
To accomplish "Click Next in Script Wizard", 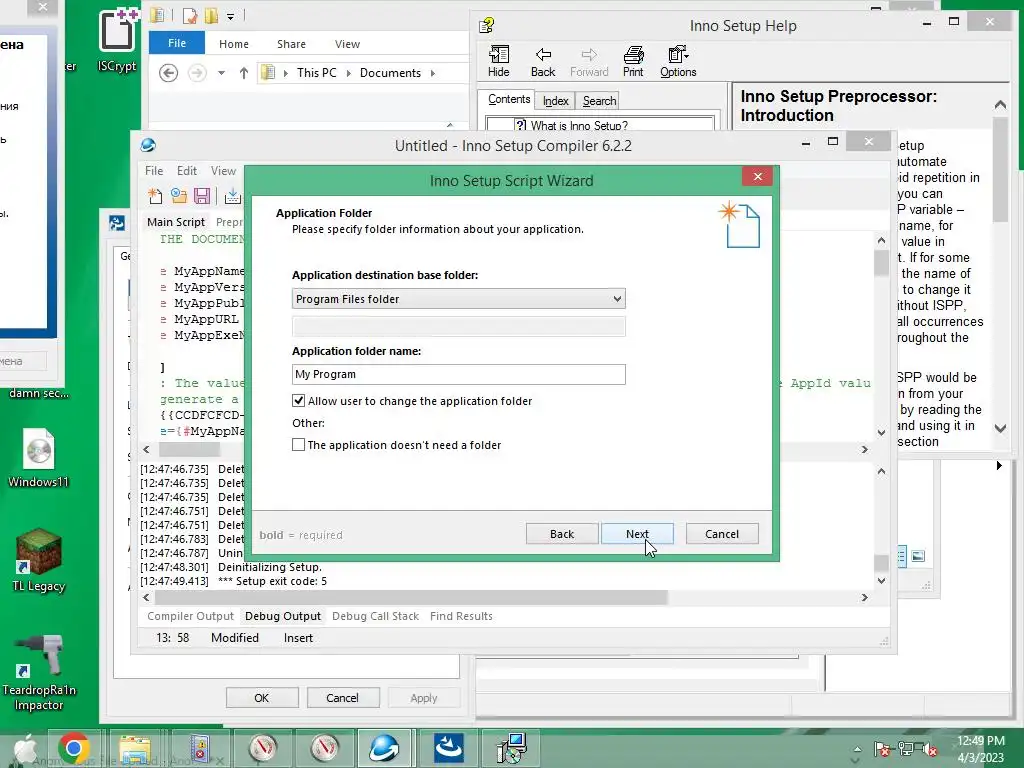I will [x=637, y=534].
